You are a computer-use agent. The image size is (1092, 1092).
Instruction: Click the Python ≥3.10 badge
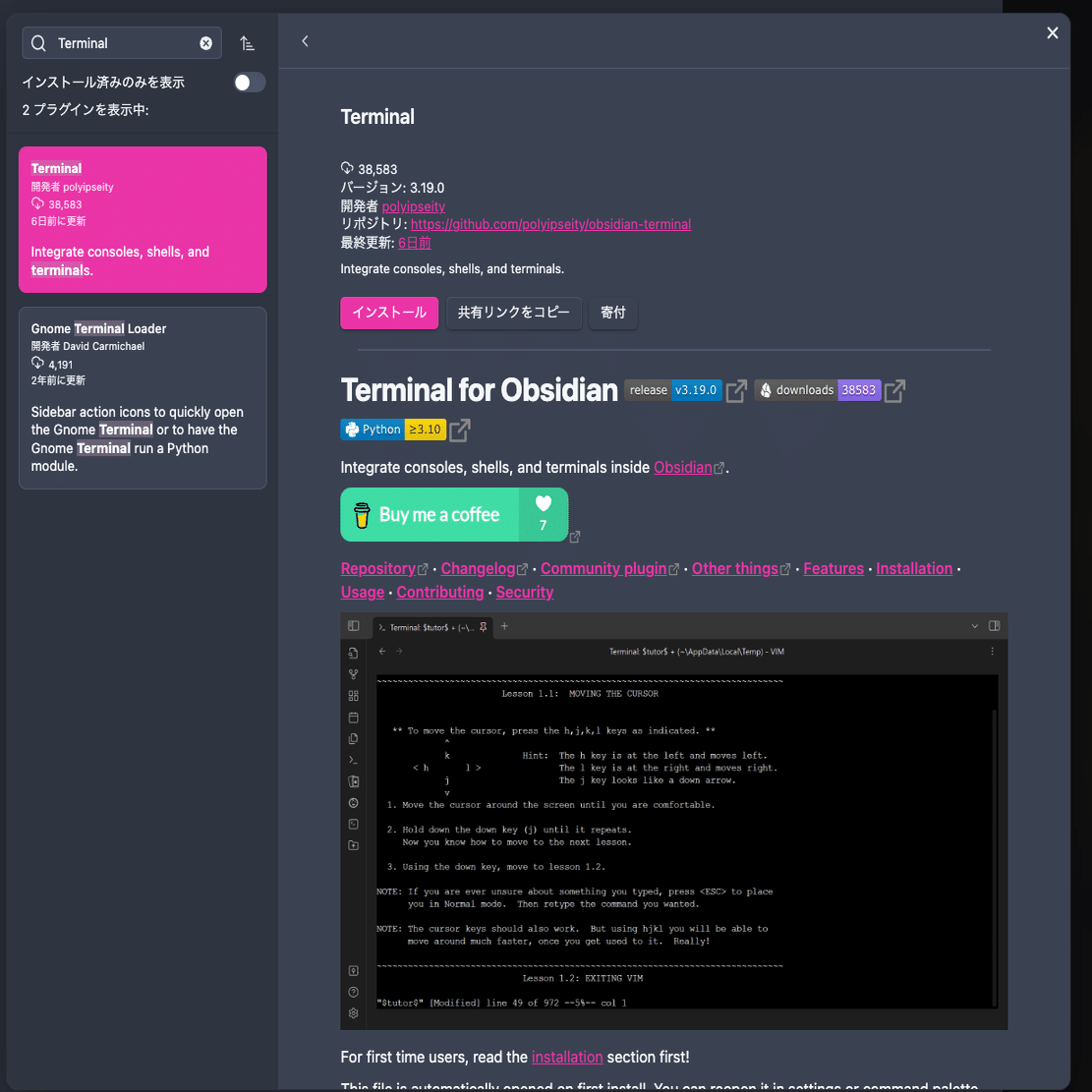pos(393,429)
